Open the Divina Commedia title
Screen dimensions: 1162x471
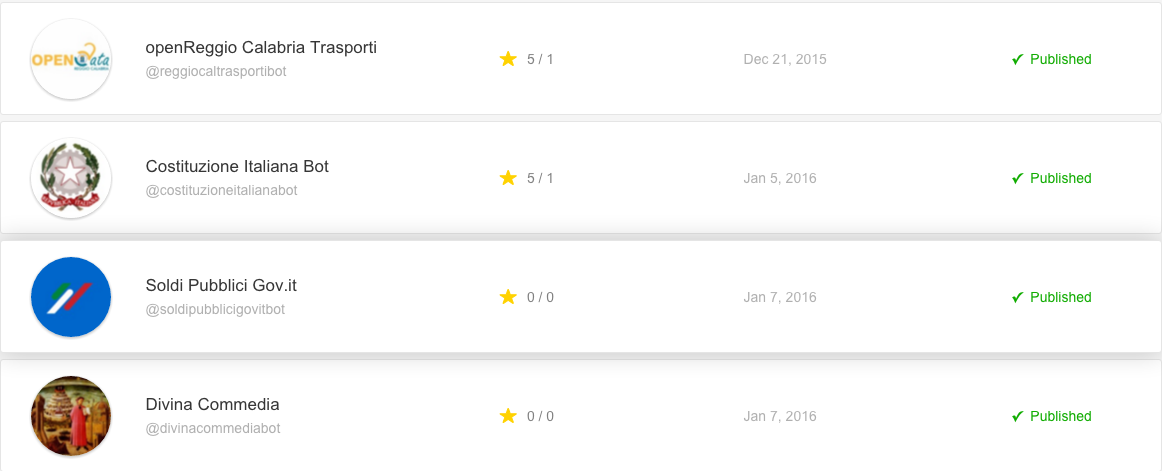213,405
